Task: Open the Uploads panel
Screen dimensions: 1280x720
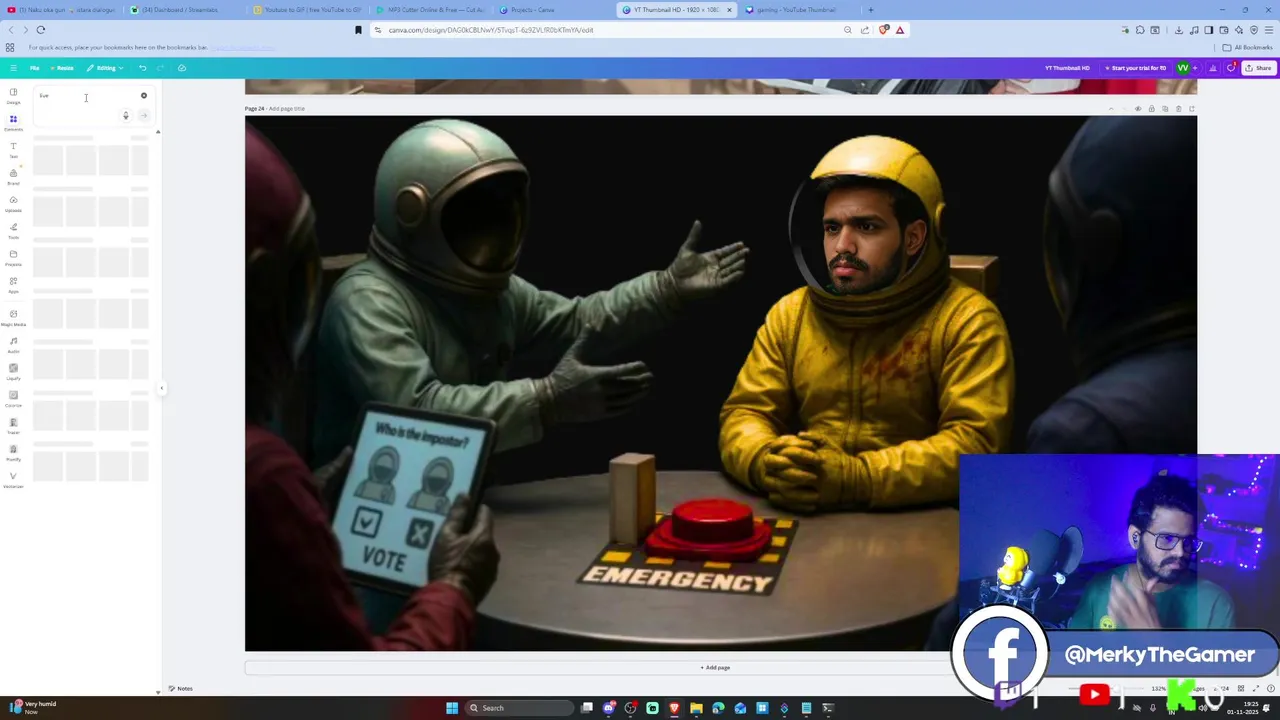Action: tap(13, 204)
